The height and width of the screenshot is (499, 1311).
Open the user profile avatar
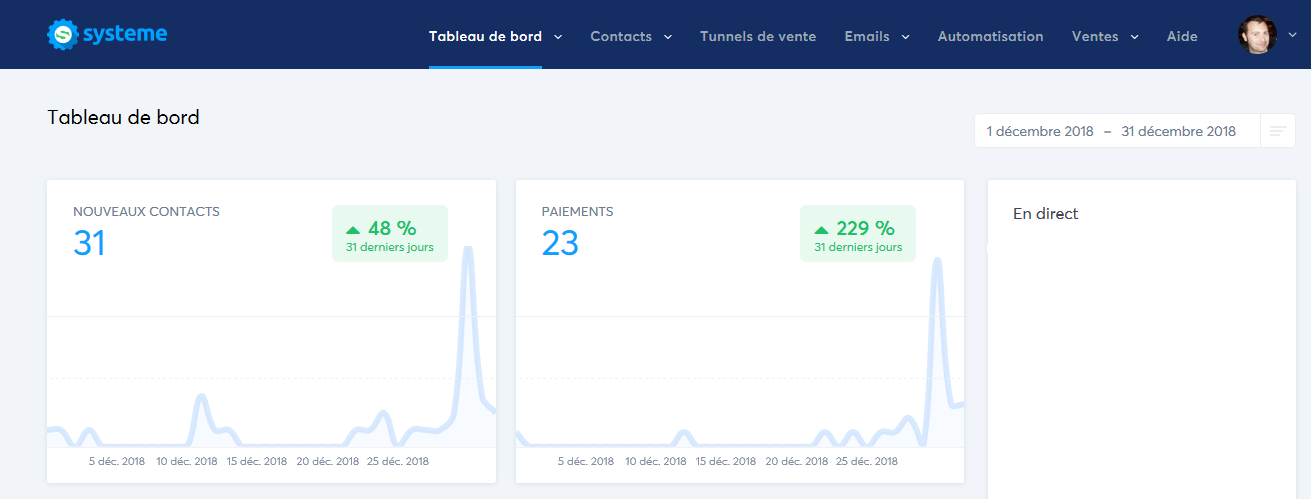tap(1256, 35)
